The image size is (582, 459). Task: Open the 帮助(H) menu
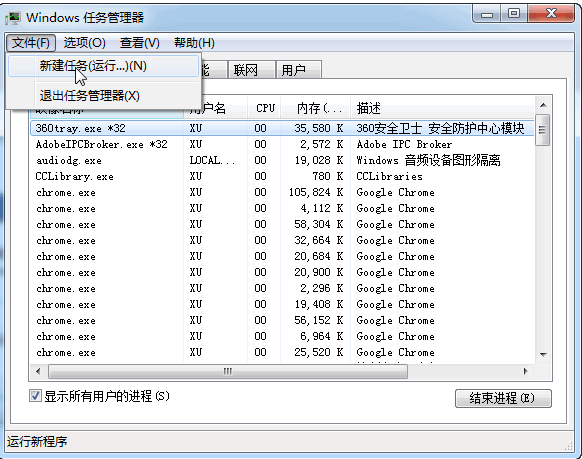(194, 43)
